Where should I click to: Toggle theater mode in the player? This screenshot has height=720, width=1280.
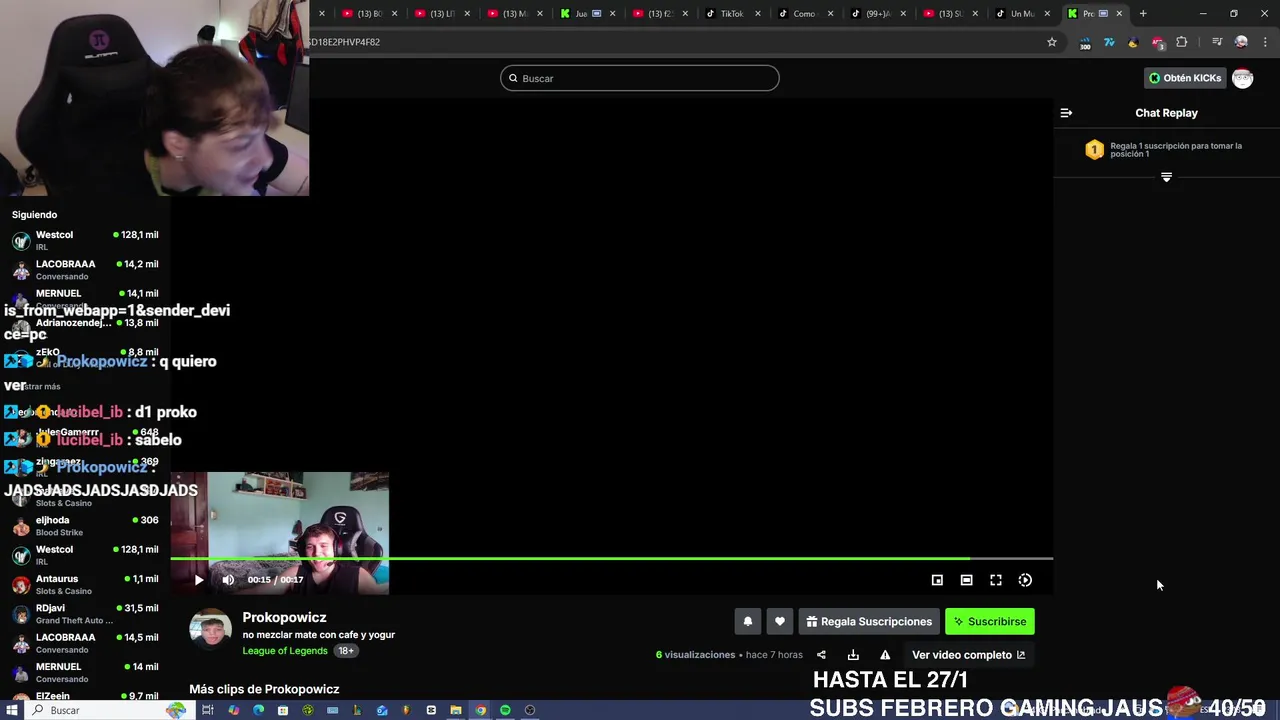(x=966, y=580)
